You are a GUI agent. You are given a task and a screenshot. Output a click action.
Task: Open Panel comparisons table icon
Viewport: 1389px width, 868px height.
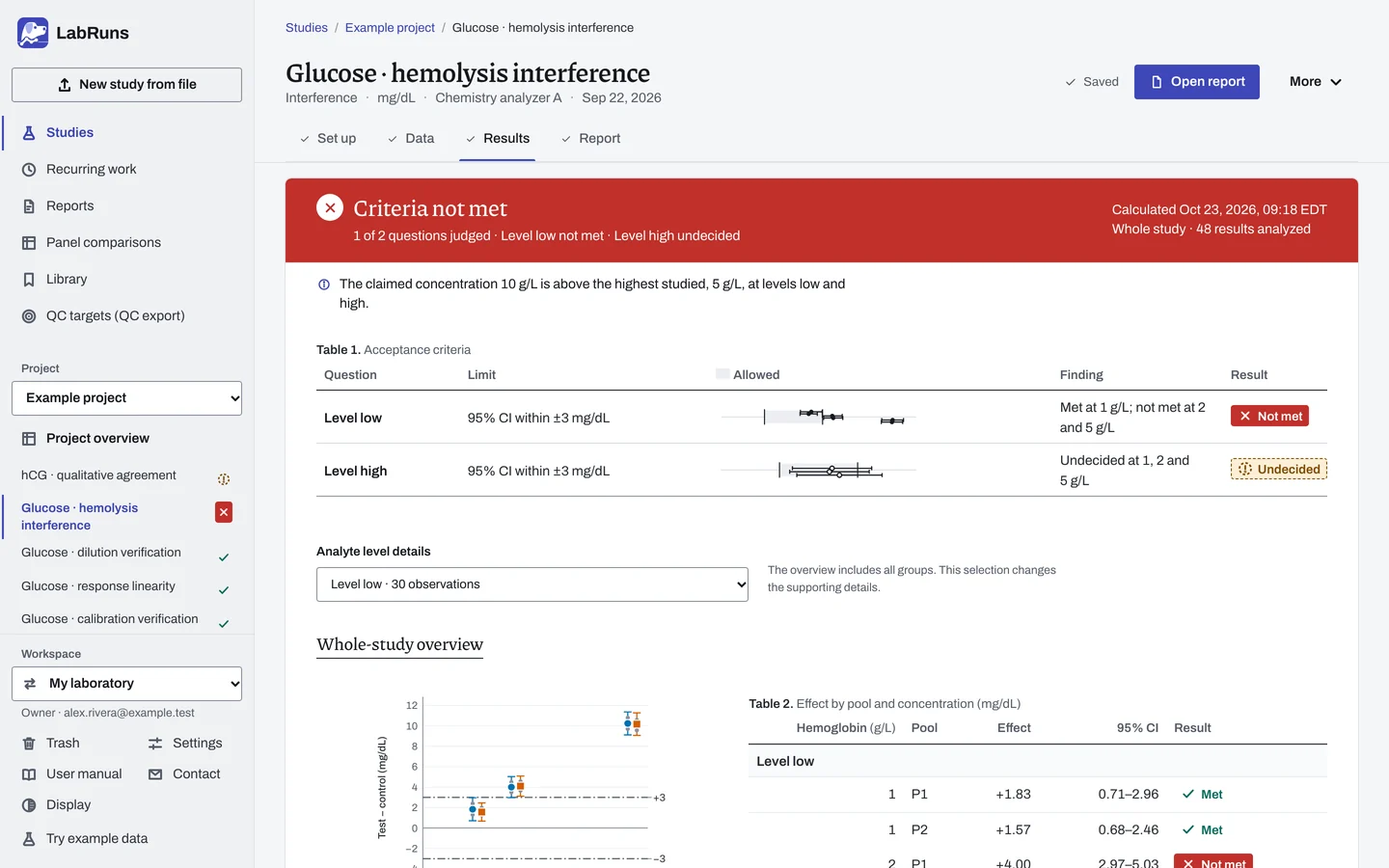(x=29, y=243)
